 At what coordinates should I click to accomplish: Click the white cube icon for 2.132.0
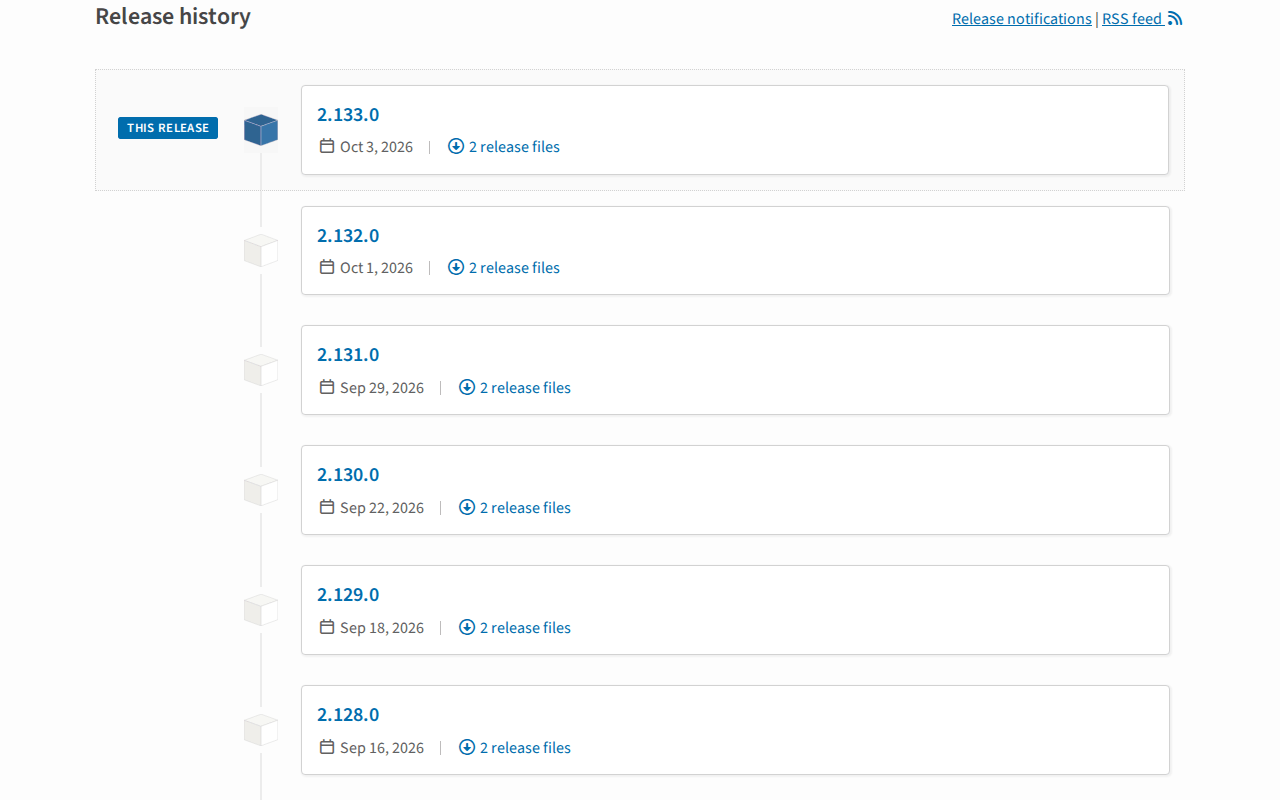click(x=261, y=250)
